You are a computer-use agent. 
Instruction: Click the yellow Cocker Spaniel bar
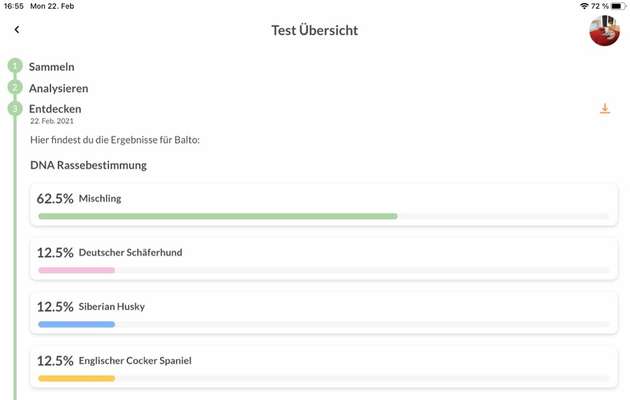point(76,378)
